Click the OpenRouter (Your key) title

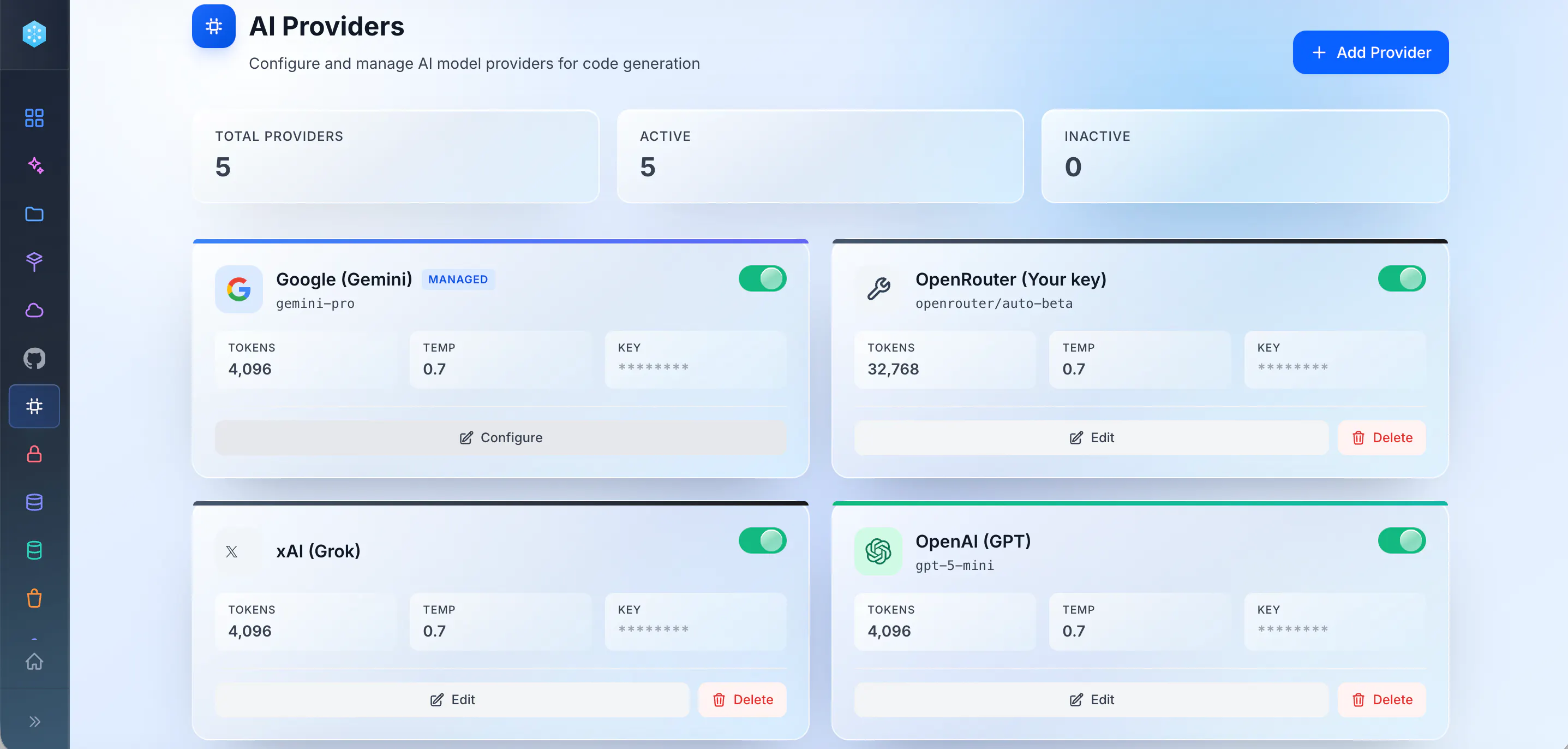[x=1010, y=280]
